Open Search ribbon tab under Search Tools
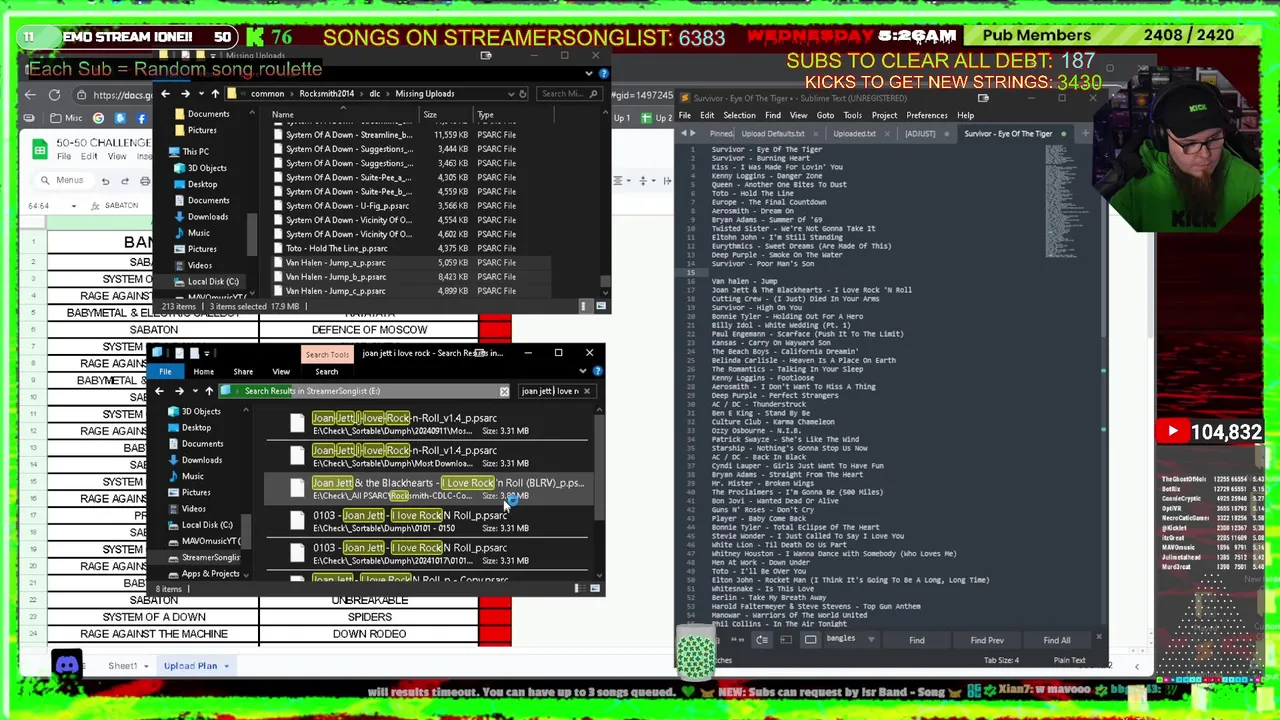1280x720 pixels. click(x=326, y=372)
